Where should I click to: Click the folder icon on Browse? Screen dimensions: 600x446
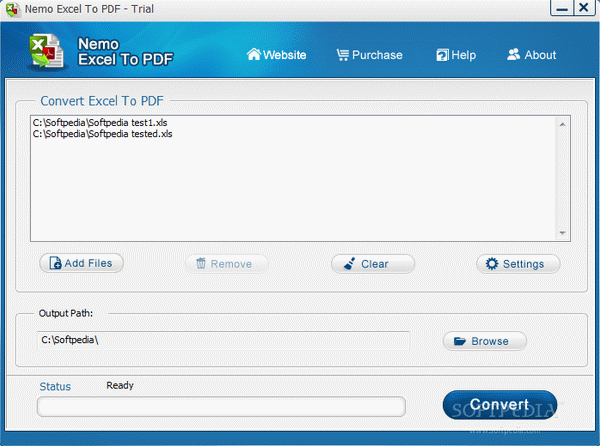pos(460,341)
